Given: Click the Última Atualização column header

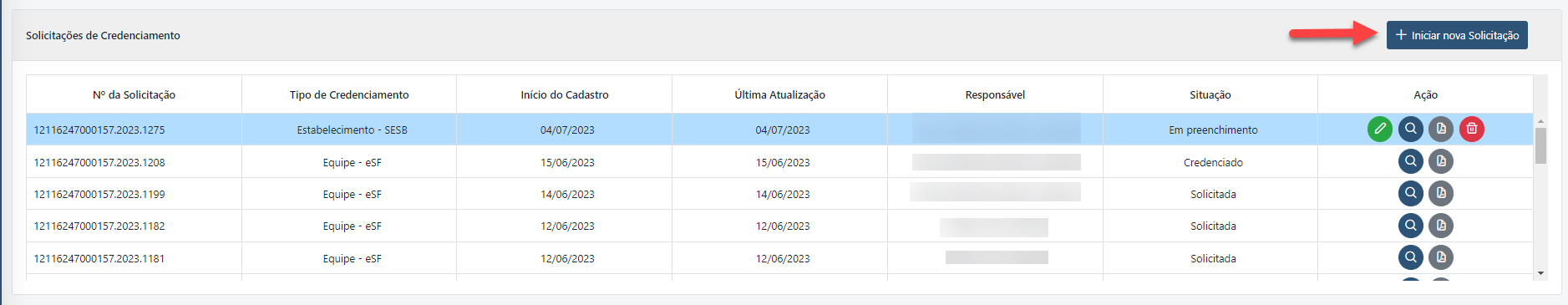Looking at the screenshot, I should (x=779, y=94).
